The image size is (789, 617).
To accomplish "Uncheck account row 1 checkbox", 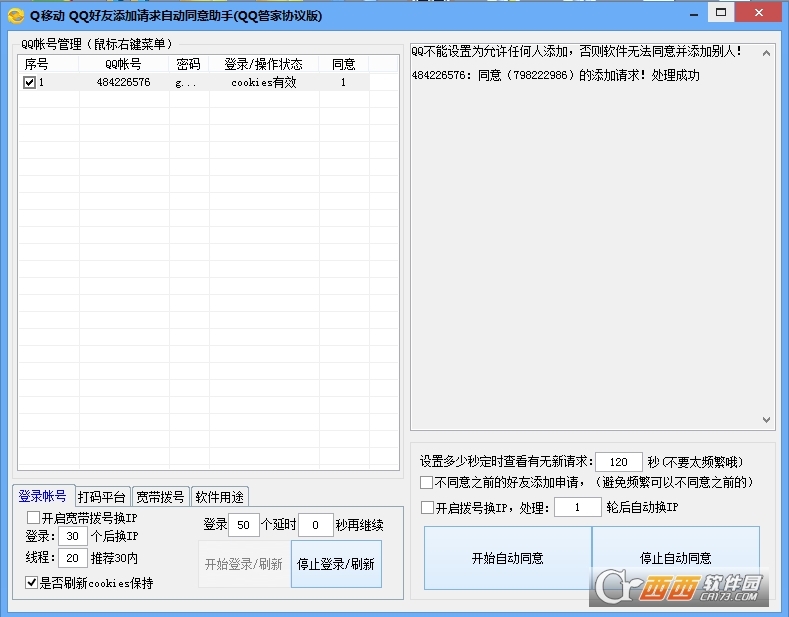I will pyautogui.click(x=29, y=82).
